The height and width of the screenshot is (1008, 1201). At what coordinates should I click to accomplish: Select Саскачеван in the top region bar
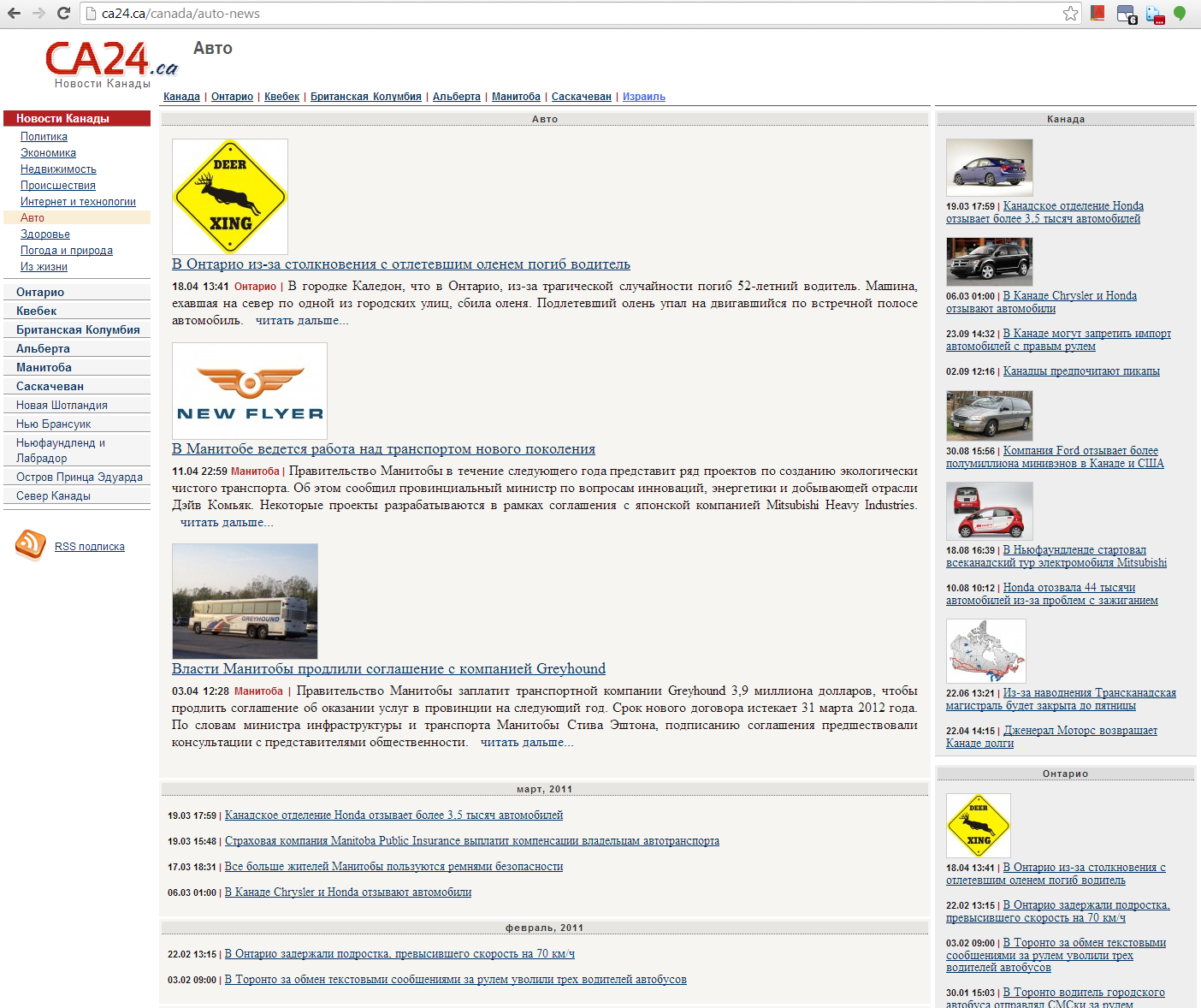pos(582,97)
